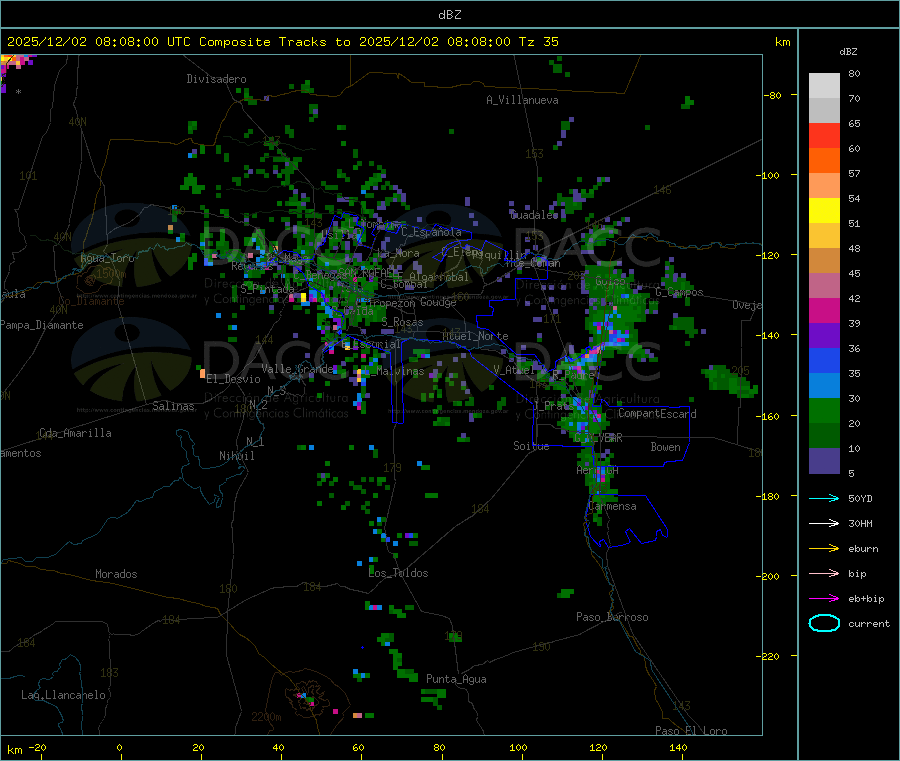Pick the deep orange 57–60 dBZ legend swatch

click(824, 161)
